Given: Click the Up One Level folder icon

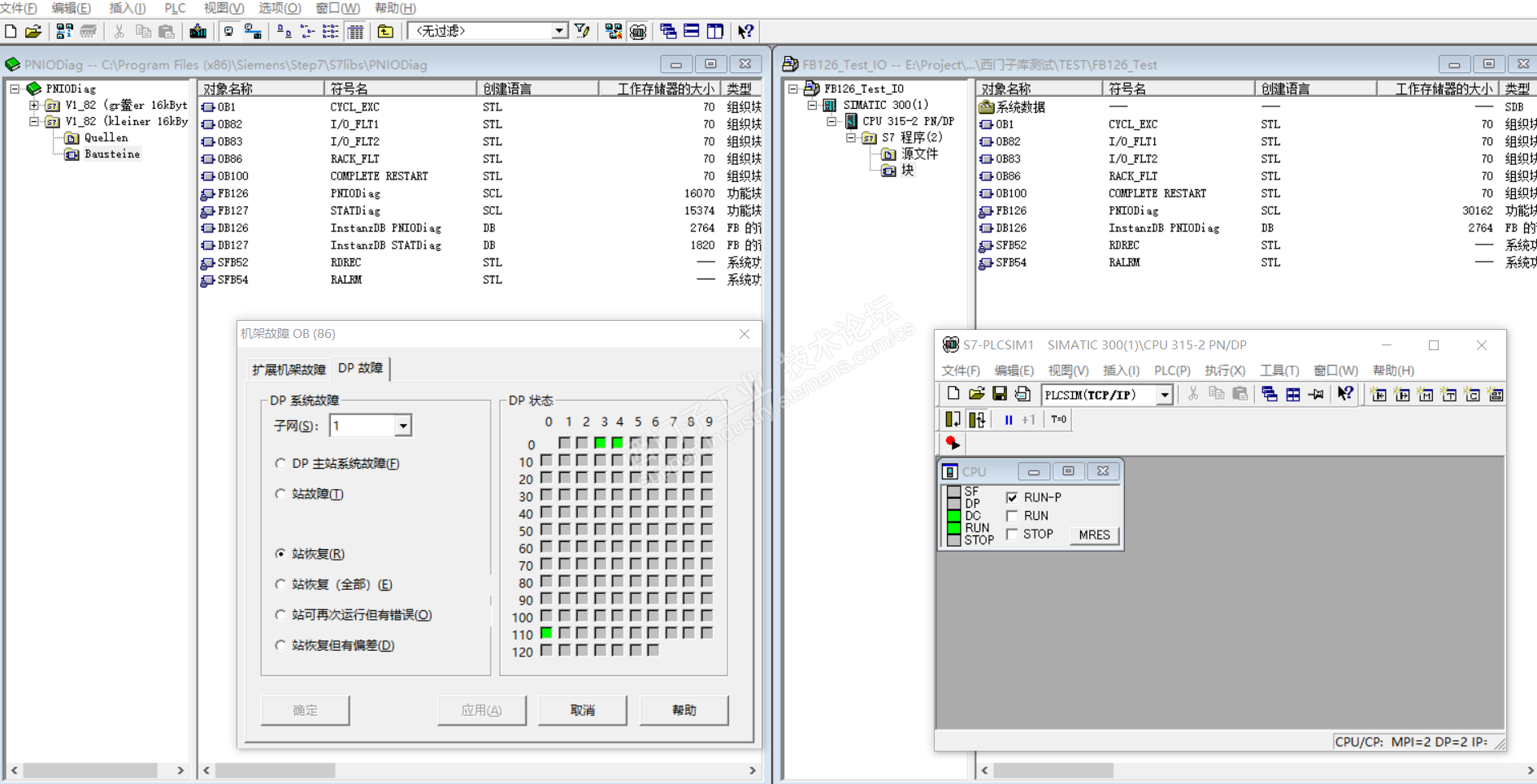Looking at the screenshot, I should click(385, 32).
